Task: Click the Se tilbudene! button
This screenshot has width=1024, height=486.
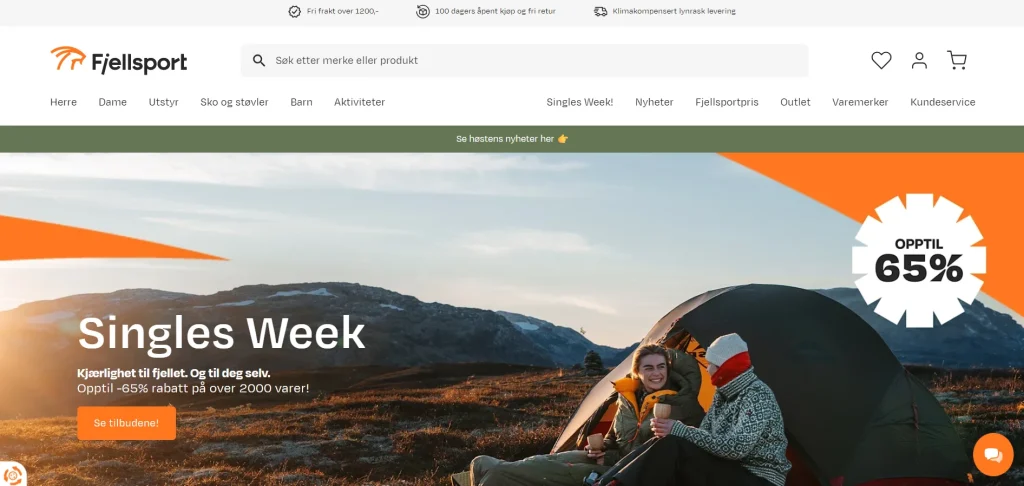Action: tap(127, 423)
